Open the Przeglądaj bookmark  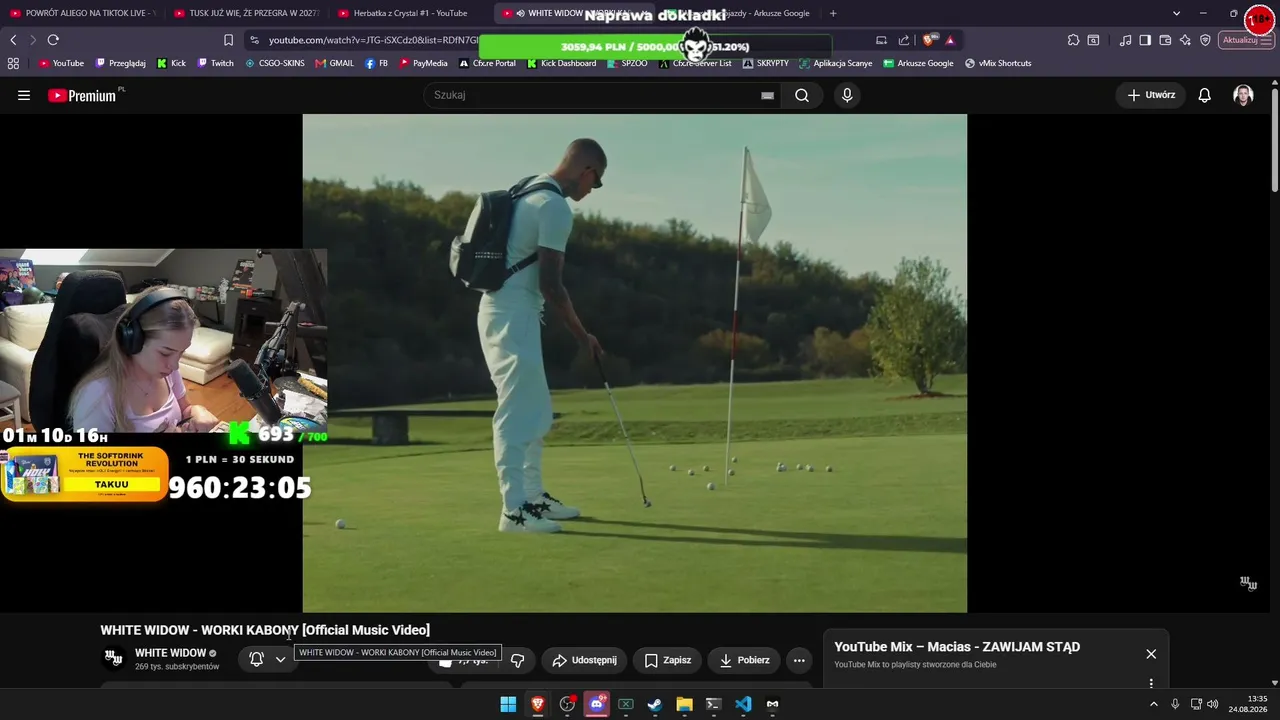[120, 63]
